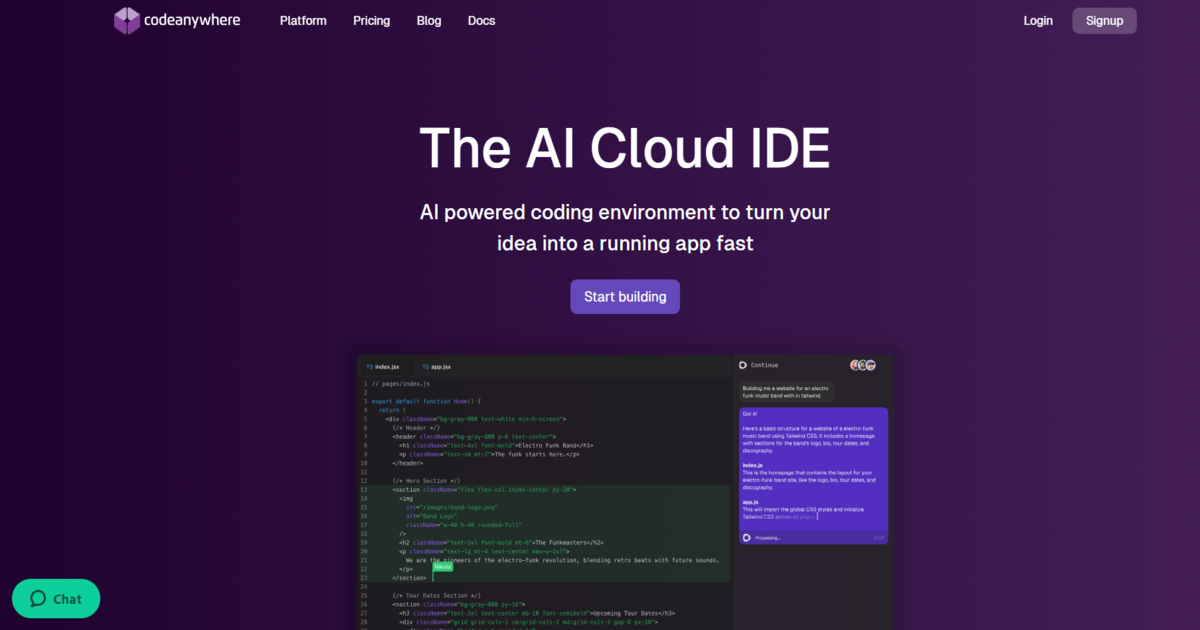Click the Codeanywhere logo icon
The height and width of the screenshot is (630, 1200).
[127, 20]
